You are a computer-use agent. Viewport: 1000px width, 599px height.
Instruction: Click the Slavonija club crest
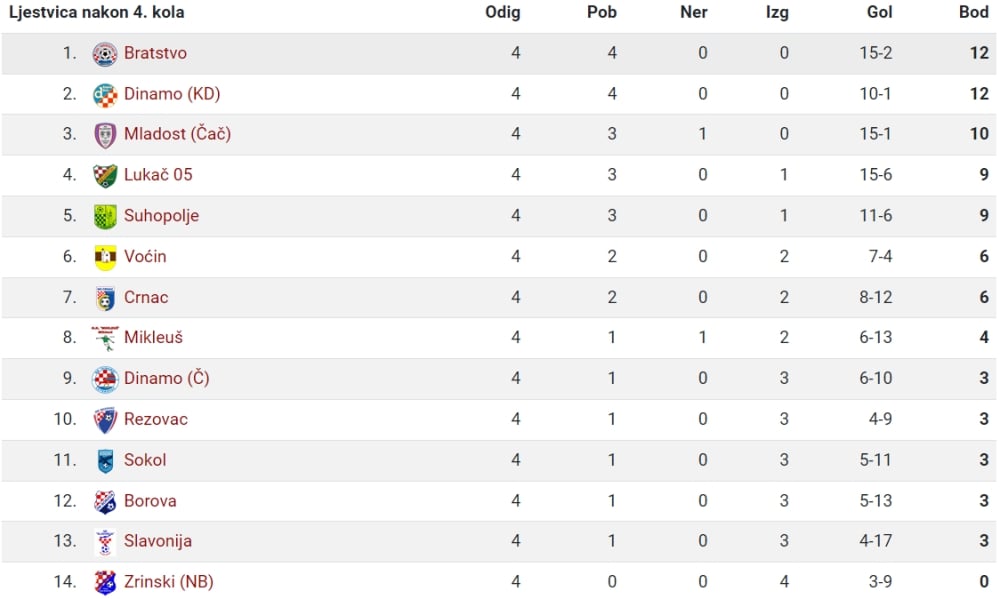(x=105, y=542)
